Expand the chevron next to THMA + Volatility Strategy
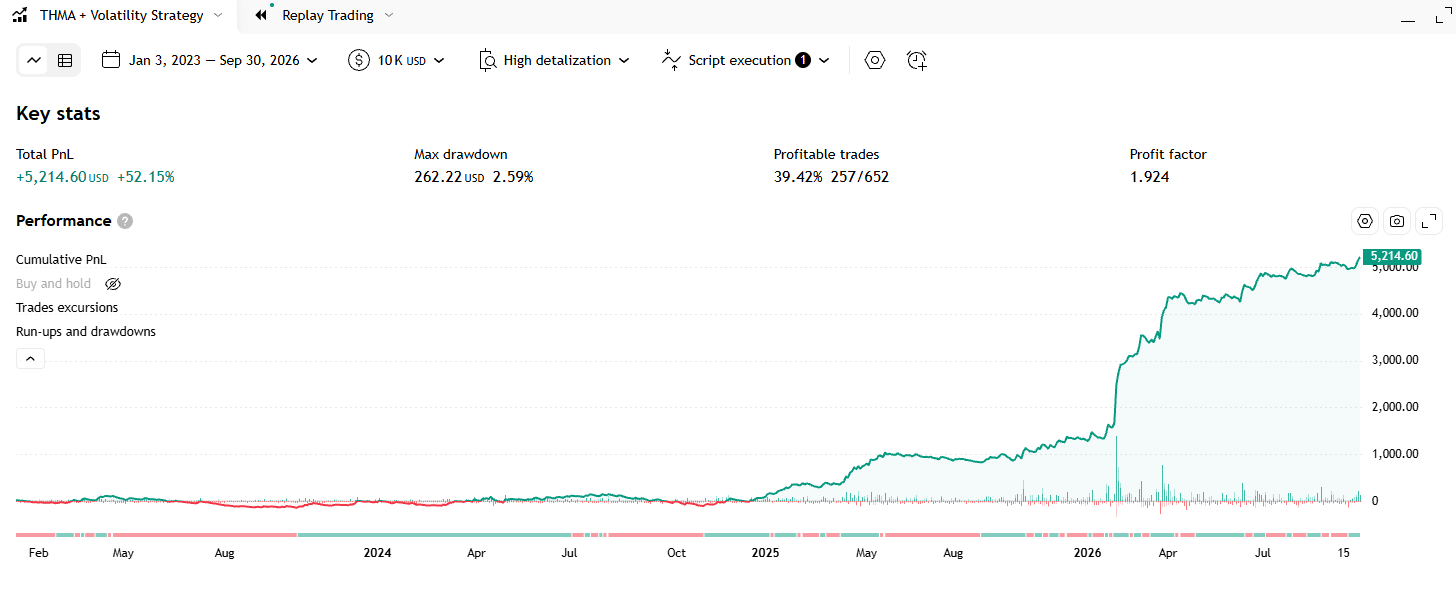 [218, 15]
